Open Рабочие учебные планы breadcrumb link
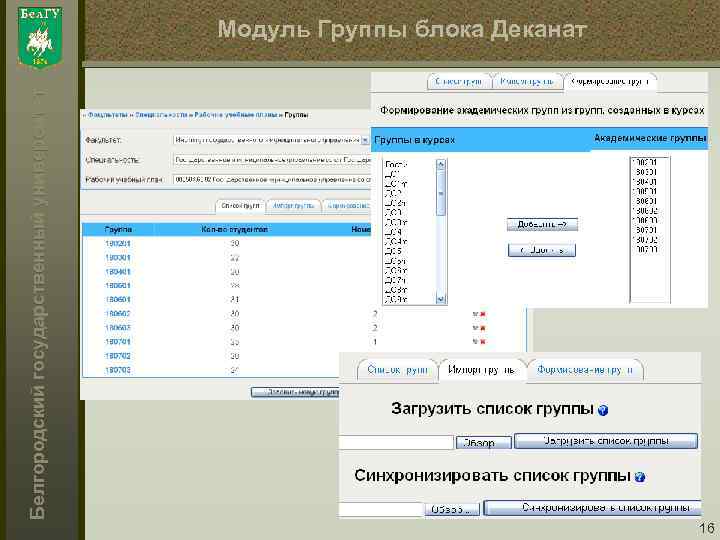Image resolution: width=720 pixels, height=540 pixels. point(236,115)
